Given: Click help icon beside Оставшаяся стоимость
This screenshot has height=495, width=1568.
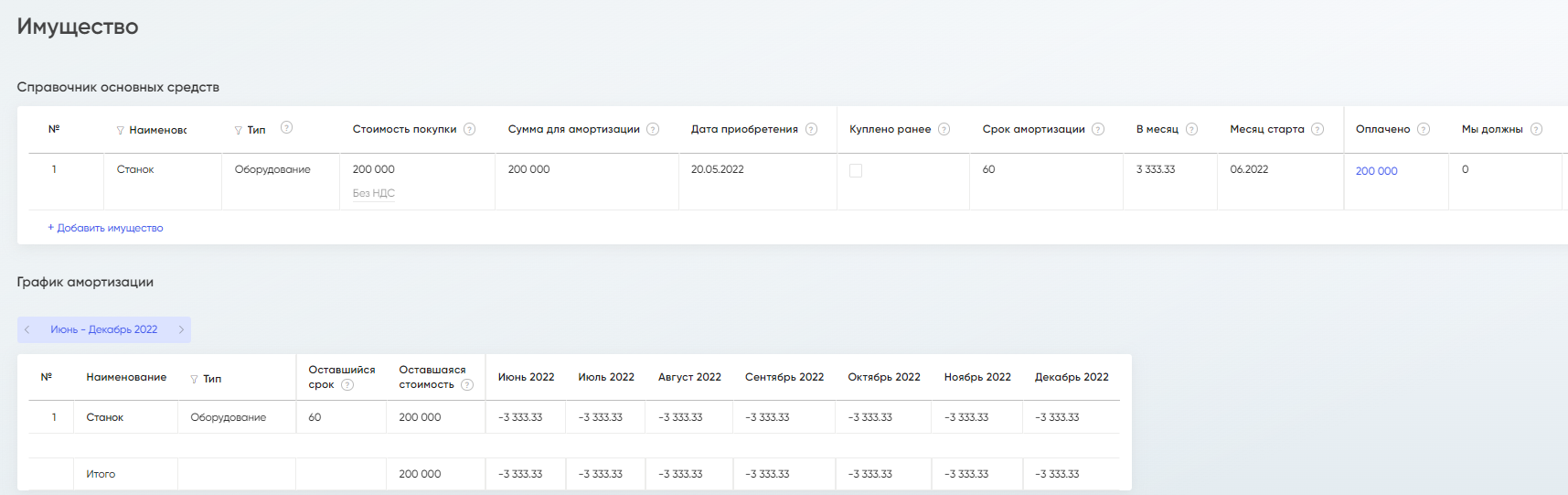Looking at the screenshot, I should (467, 385).
